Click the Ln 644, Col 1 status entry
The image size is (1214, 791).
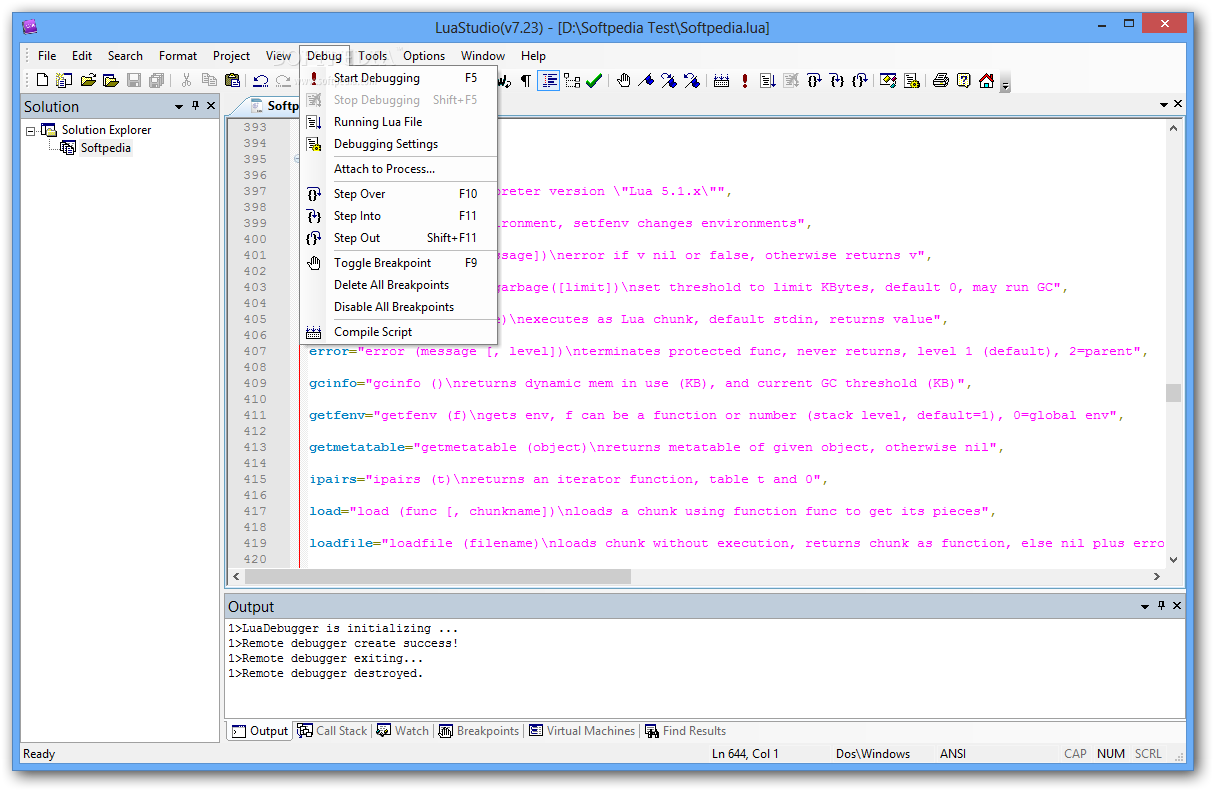[x=745, y=754]
